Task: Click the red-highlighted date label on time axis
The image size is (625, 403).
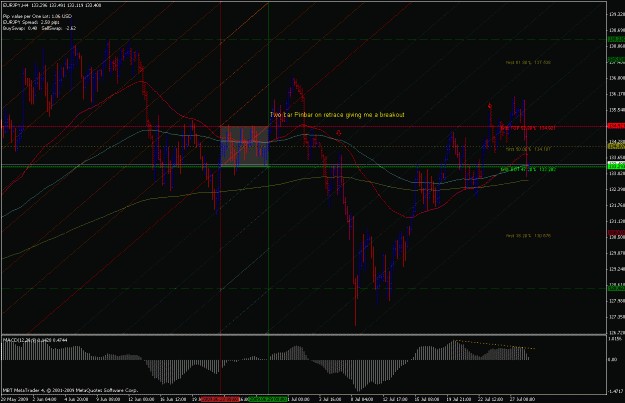Action: 220,399
